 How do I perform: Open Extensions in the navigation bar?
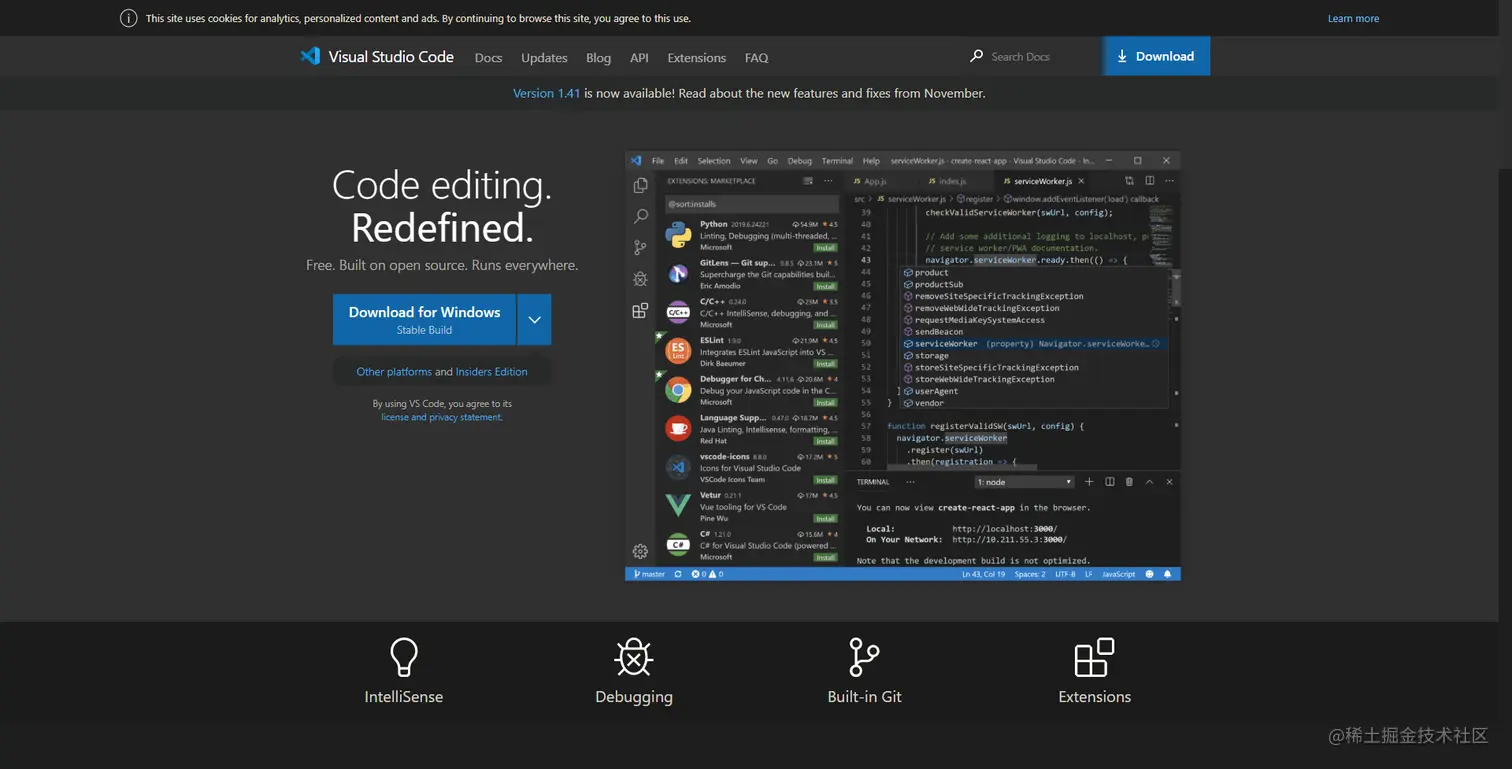[x=696, y=58]
